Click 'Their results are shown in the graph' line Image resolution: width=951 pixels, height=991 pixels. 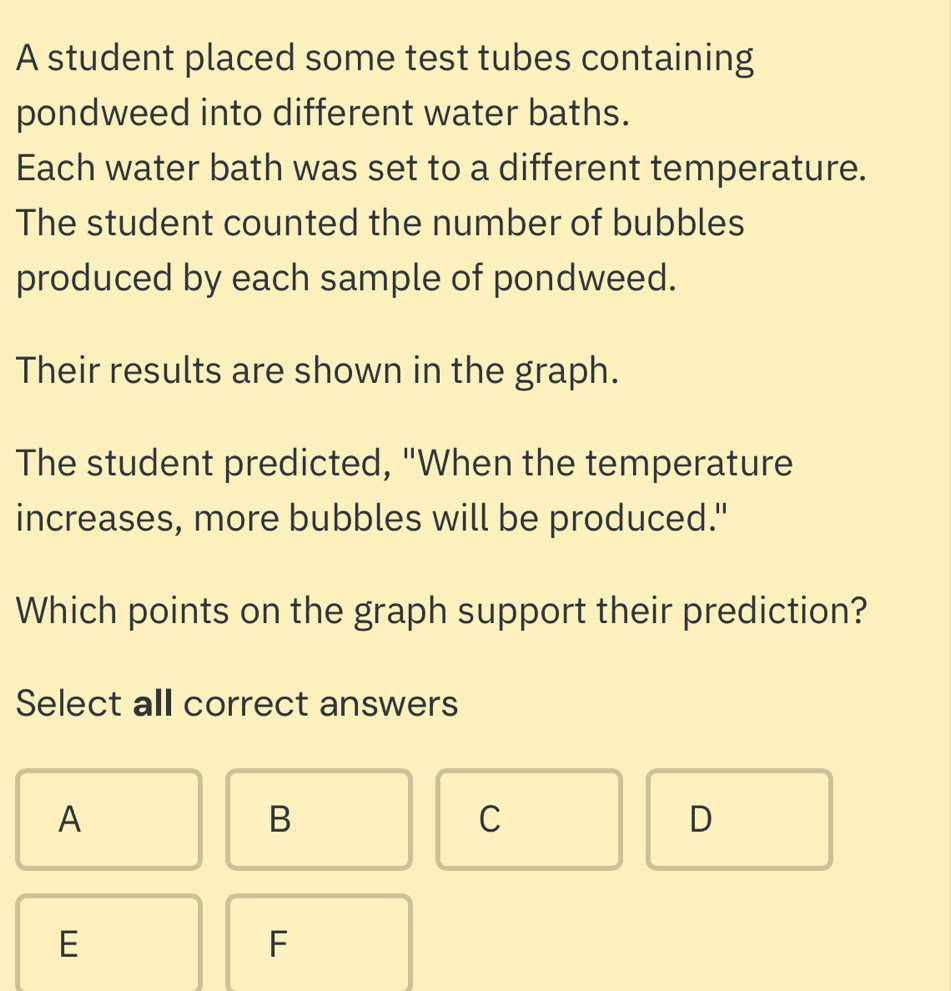(317, 371)
